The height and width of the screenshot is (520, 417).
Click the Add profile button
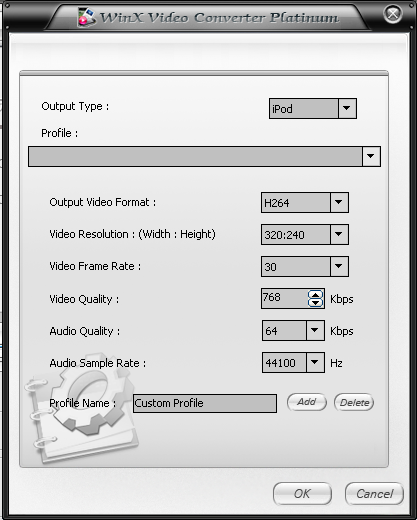pyautogui.click(x=307, y=402)
